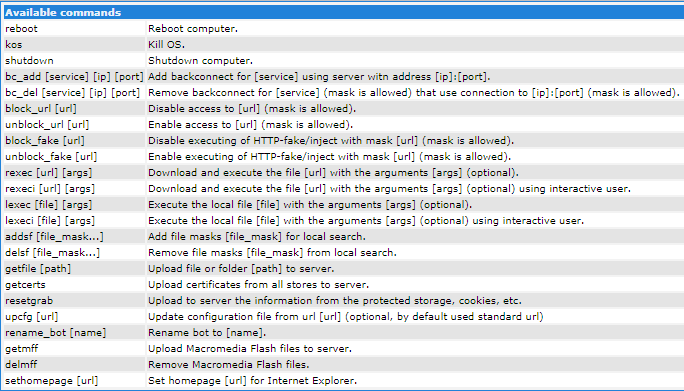Click the 'Shutdown computer.' description text
Screen dimensions: 684x391
(201, 61)
